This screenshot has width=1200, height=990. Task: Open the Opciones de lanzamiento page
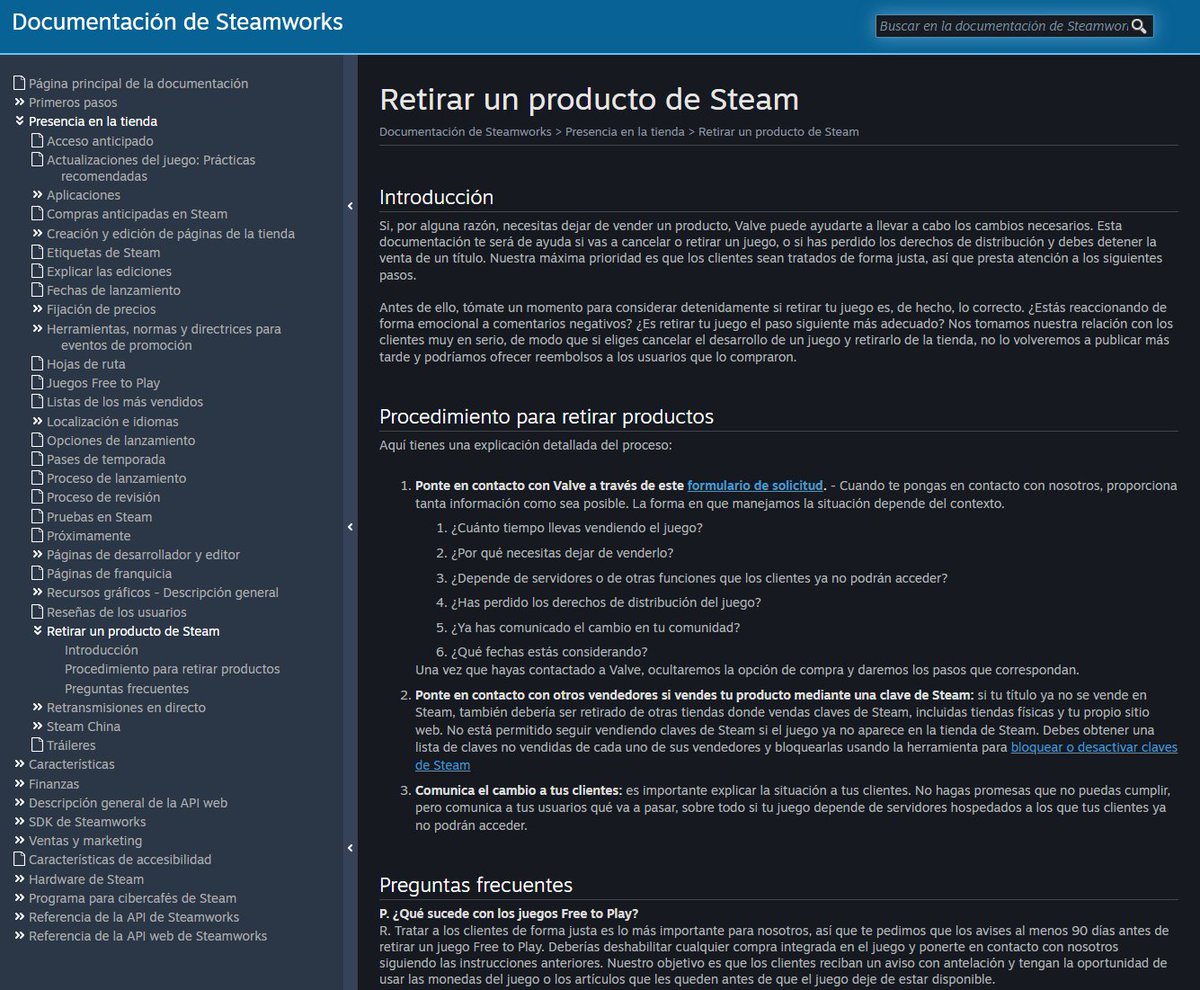click(121, 441)
